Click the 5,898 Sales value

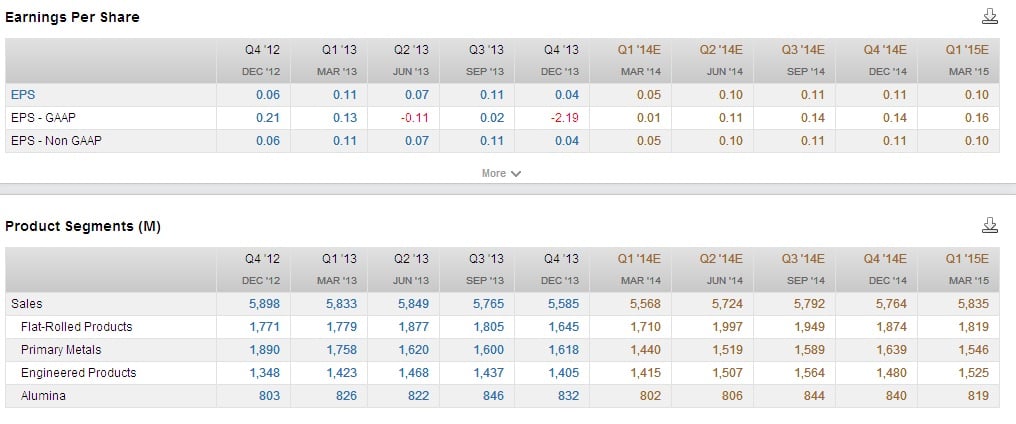pyautogui.click(x=264, y=303)
